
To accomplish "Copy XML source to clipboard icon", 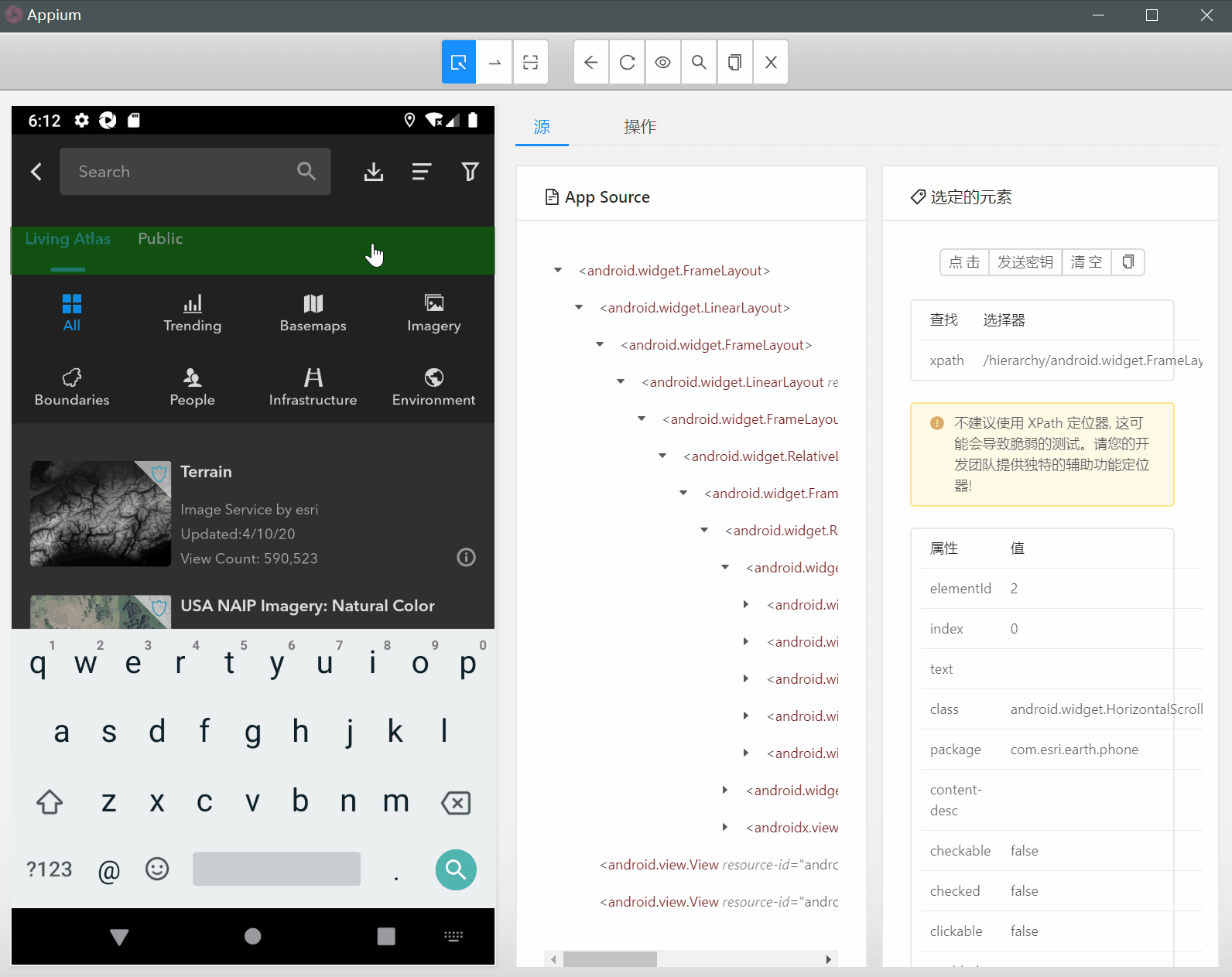I will click(735, 62).
